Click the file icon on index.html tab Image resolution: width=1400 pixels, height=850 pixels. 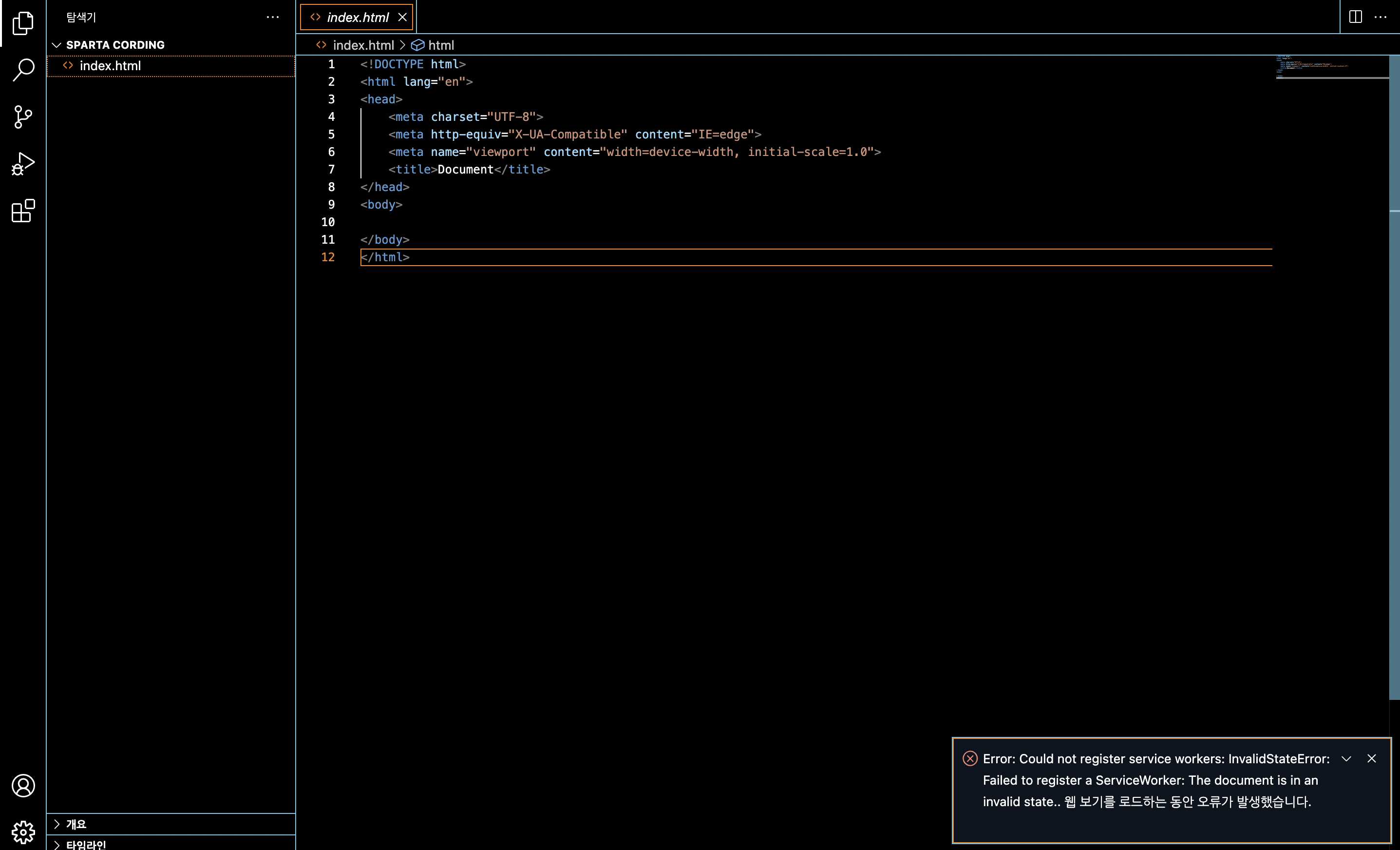(x=315, y=17)
